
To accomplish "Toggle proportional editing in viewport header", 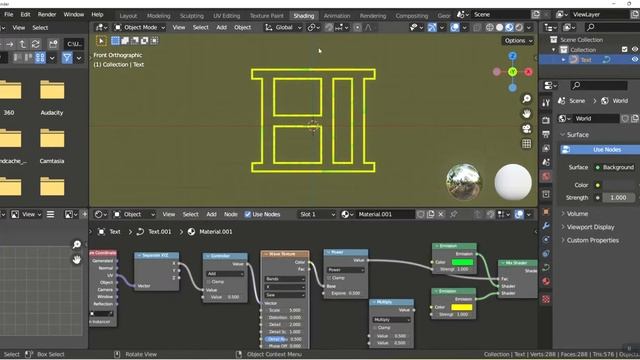I will pos(358,28).
